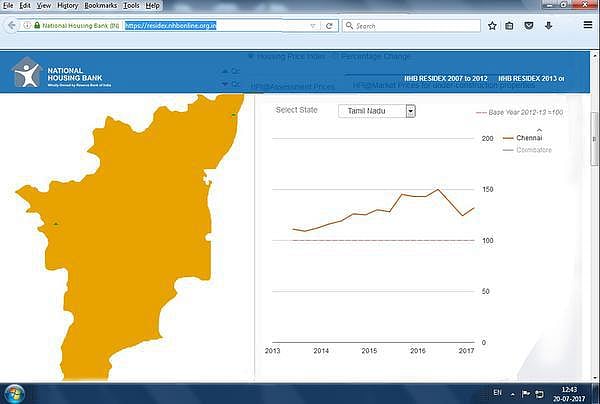Image resolution: width=600 pixels, height=404 pixels.
Task: Select the Percentage Change radio button
Action: click(335, 56)
